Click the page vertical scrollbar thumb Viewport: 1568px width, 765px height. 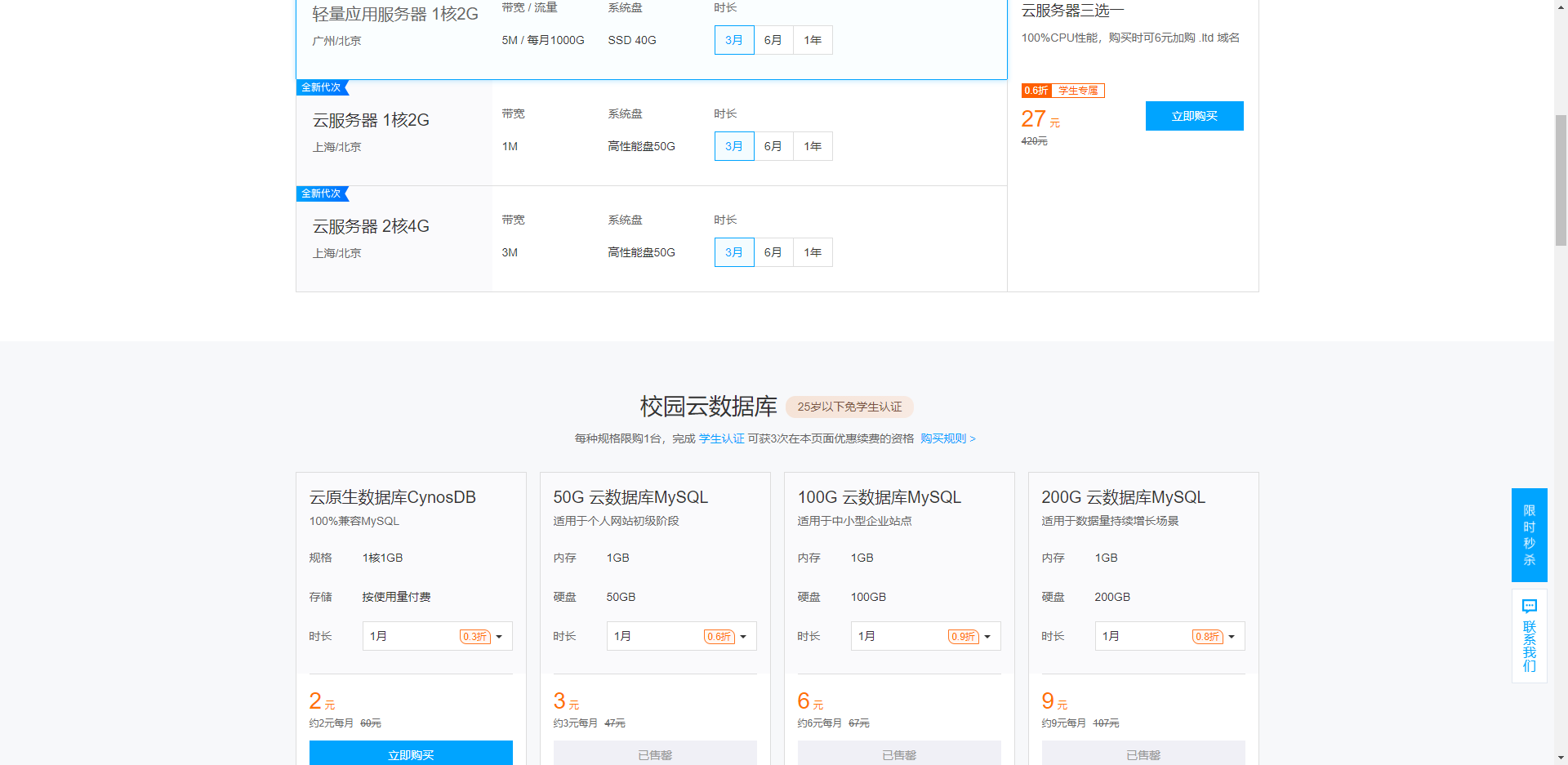(x=1561, y=180)
